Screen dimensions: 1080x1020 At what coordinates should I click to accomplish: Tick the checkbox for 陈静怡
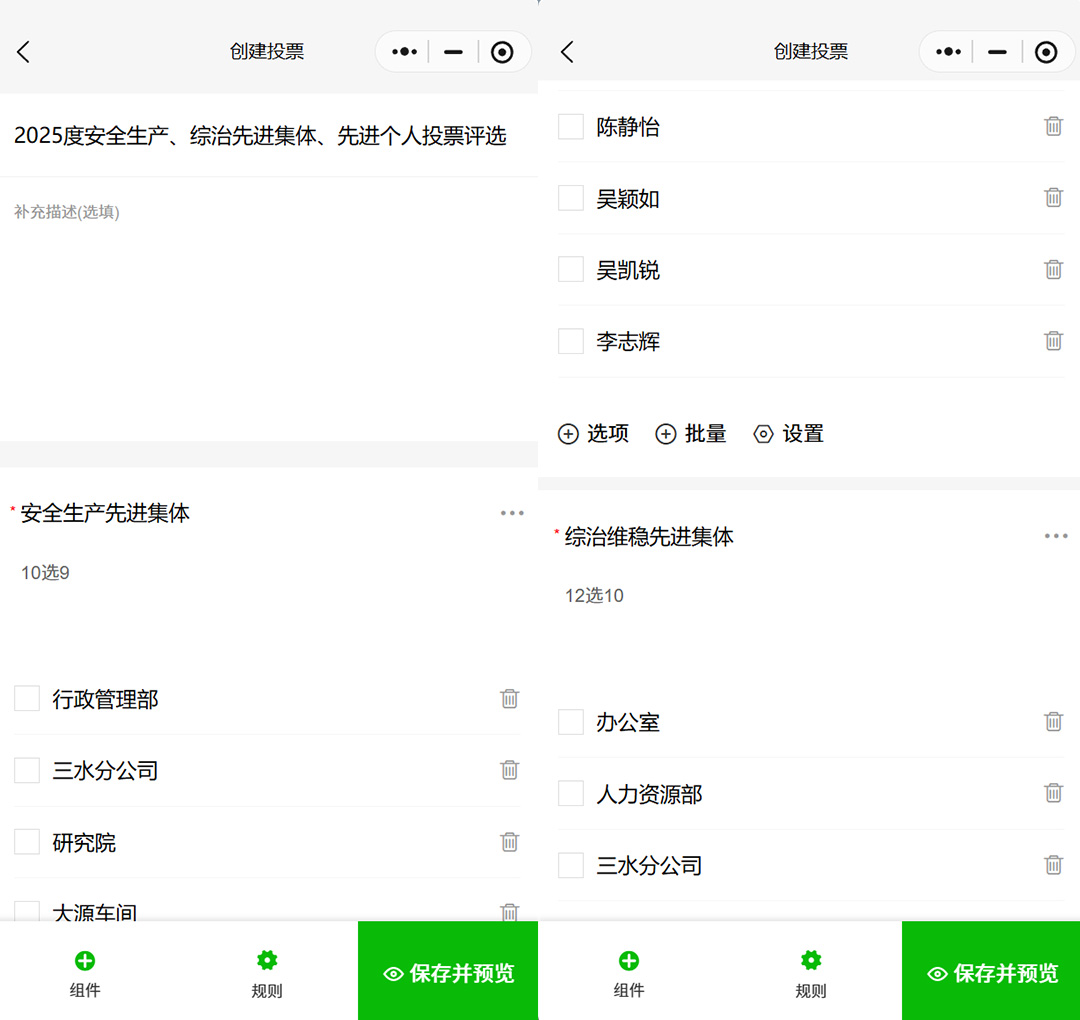point(570,127)
